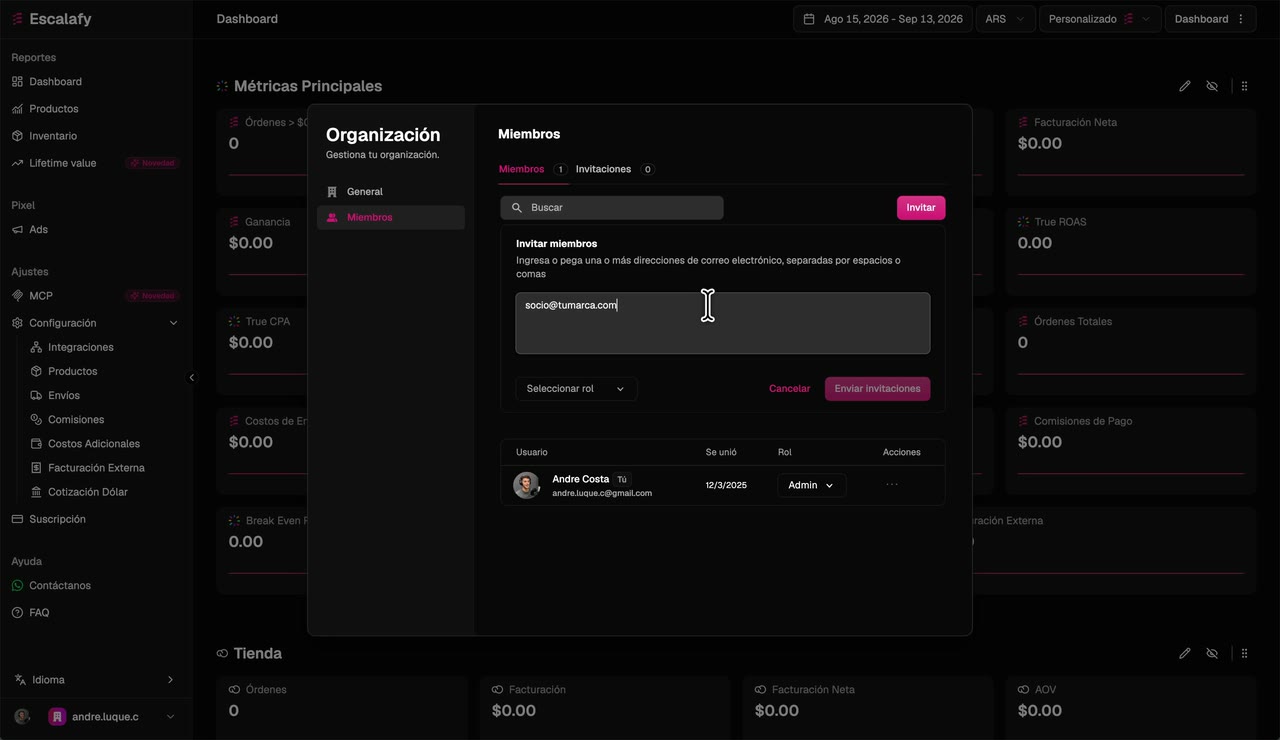The image size is (1280, 740).
Task: Hide the Métricas Principales section with the eye icon
Action: pyautogui.click(x=1212, y=87)
